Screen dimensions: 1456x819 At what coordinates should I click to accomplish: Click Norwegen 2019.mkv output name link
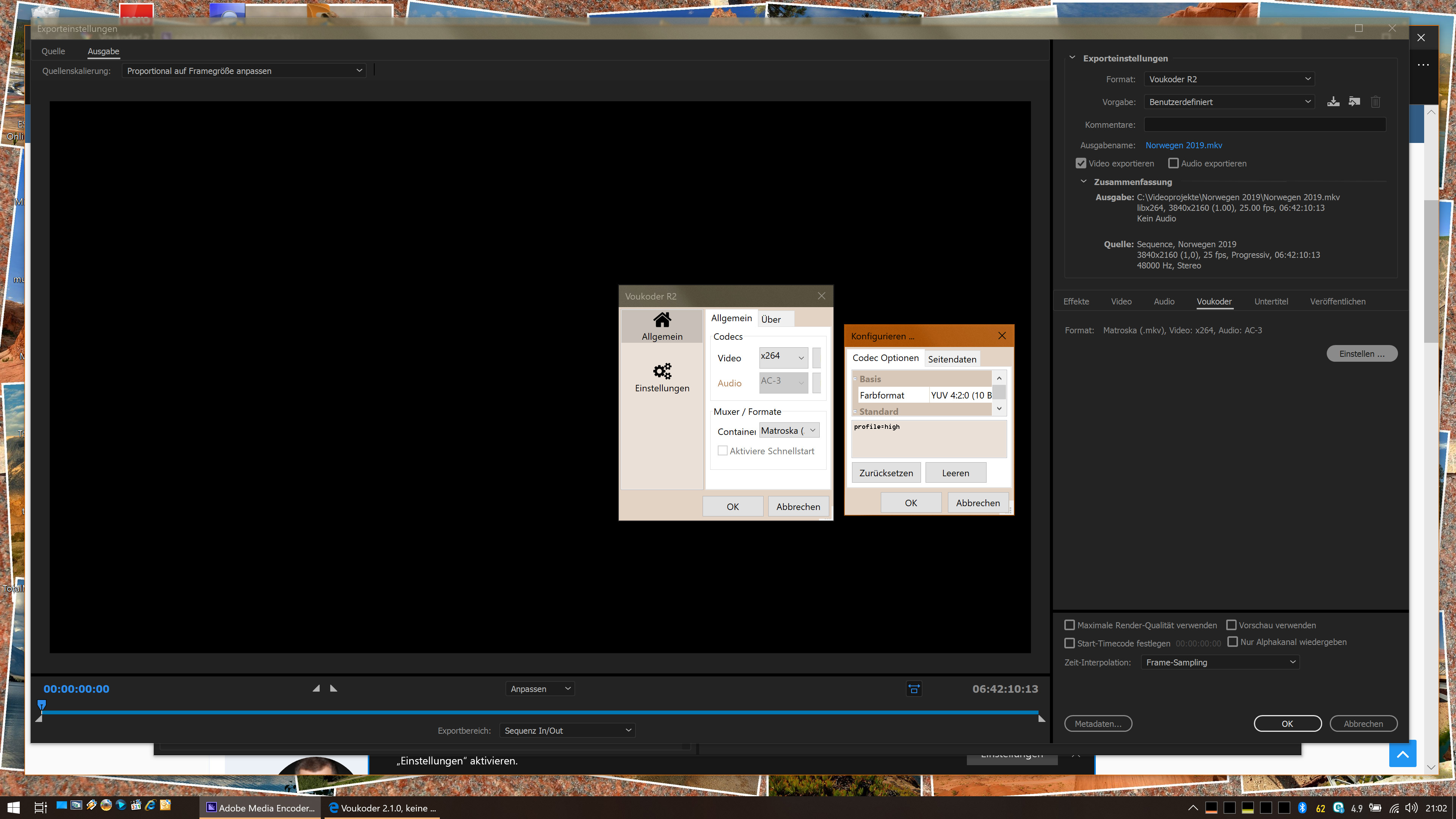1183,145
